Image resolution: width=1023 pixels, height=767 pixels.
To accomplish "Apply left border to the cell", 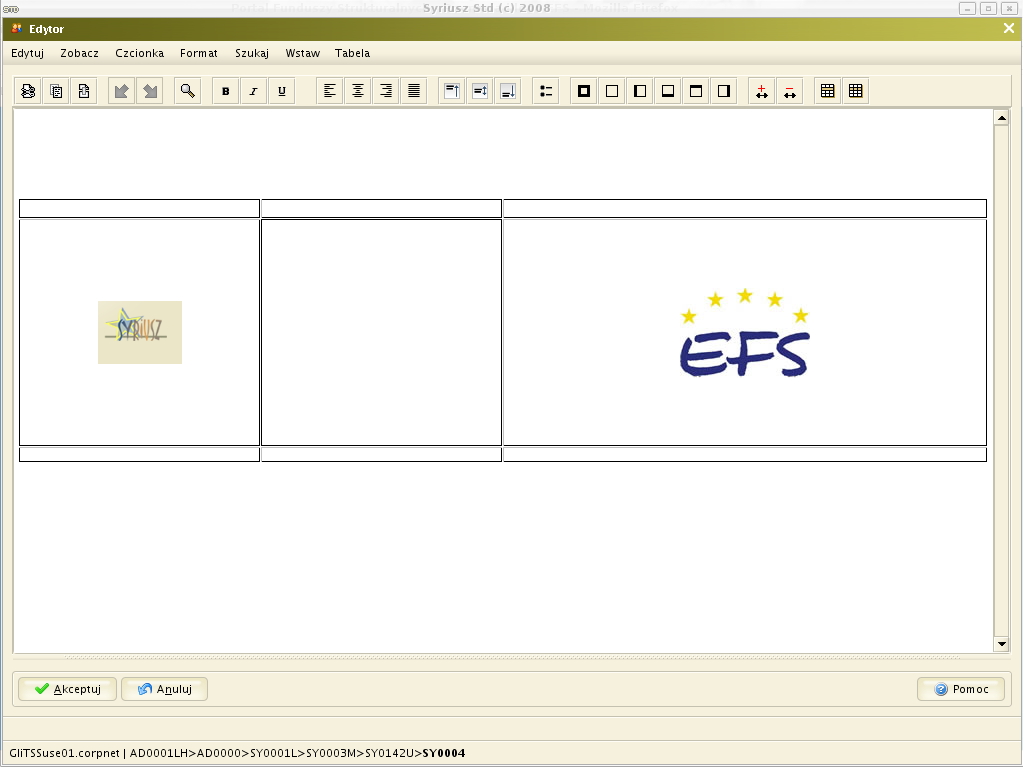I will tap(640, 91).
